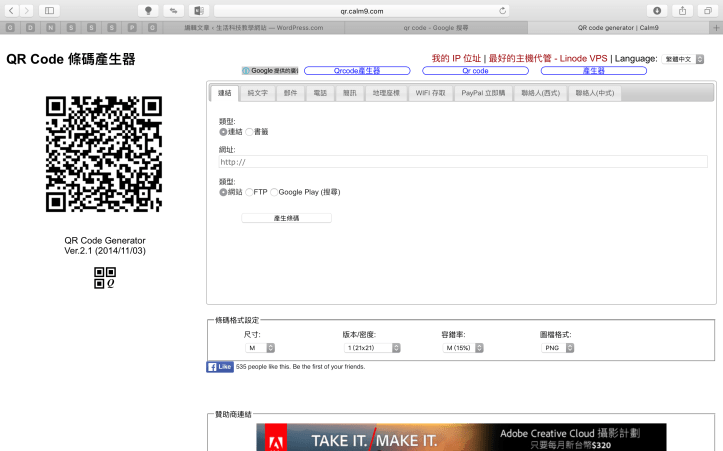Switch to the 'qr code - Google 搜尋' tab
723x451 pixels.
(x=436, y=28)
